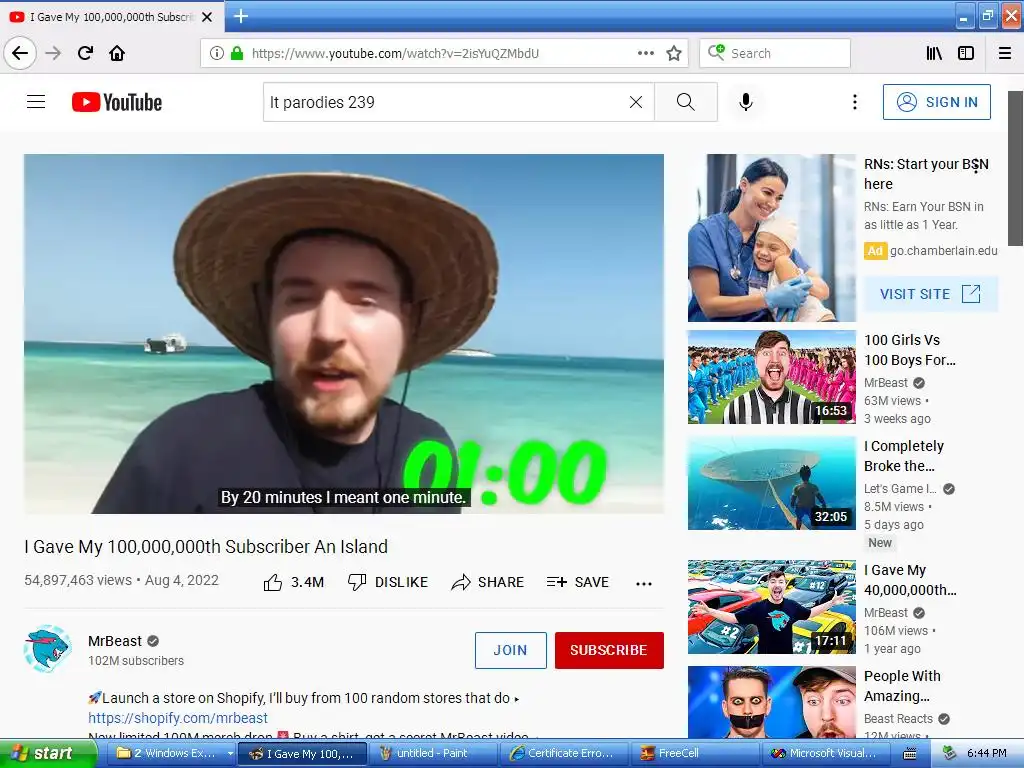Open YouTube guide hamburger menu
1024x768 pixels.
tap(36, 102)
